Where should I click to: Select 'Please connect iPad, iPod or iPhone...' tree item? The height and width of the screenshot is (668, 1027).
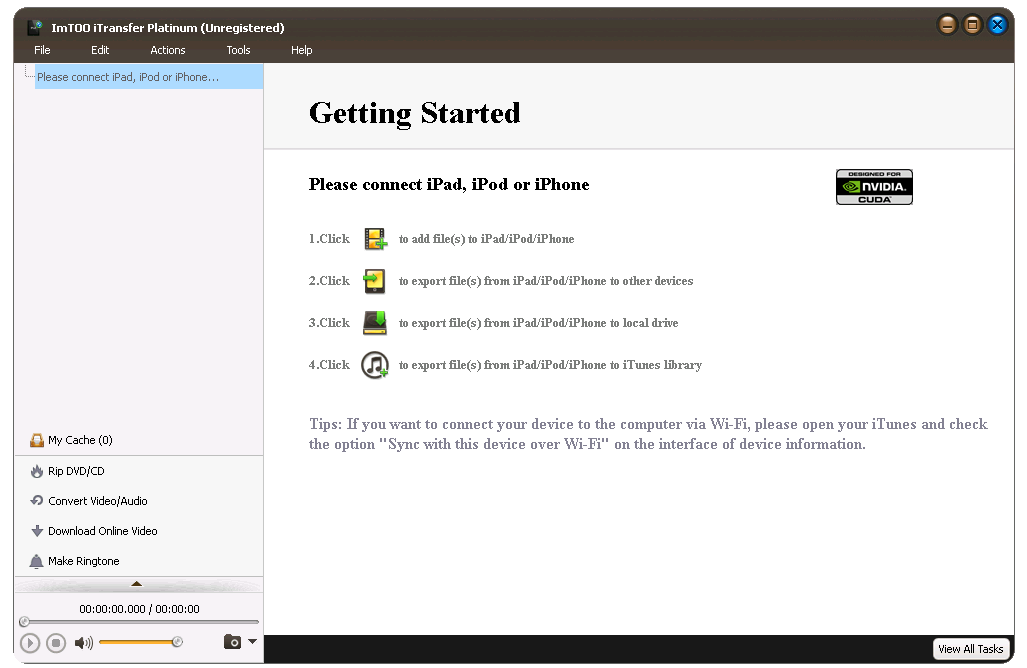(149, 77)
